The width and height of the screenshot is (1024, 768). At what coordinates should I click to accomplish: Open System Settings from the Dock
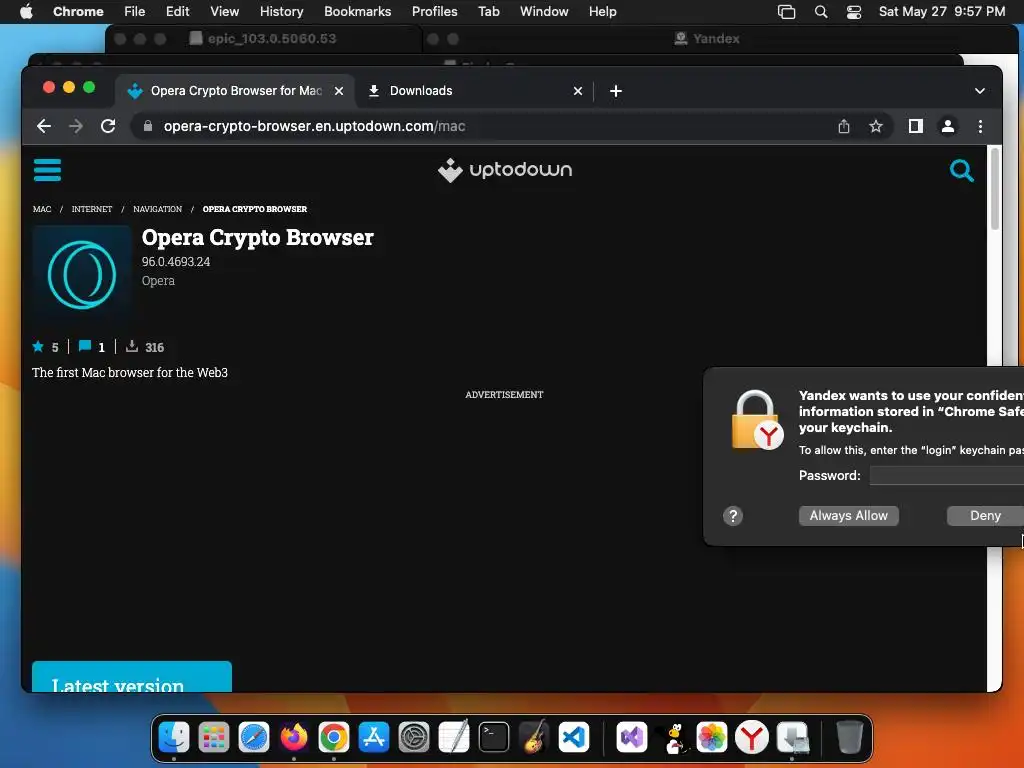coord(413,737)
